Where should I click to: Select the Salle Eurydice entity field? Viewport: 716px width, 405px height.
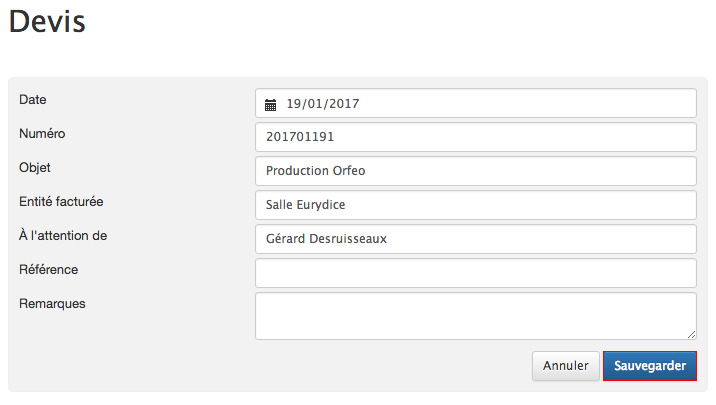475,205
